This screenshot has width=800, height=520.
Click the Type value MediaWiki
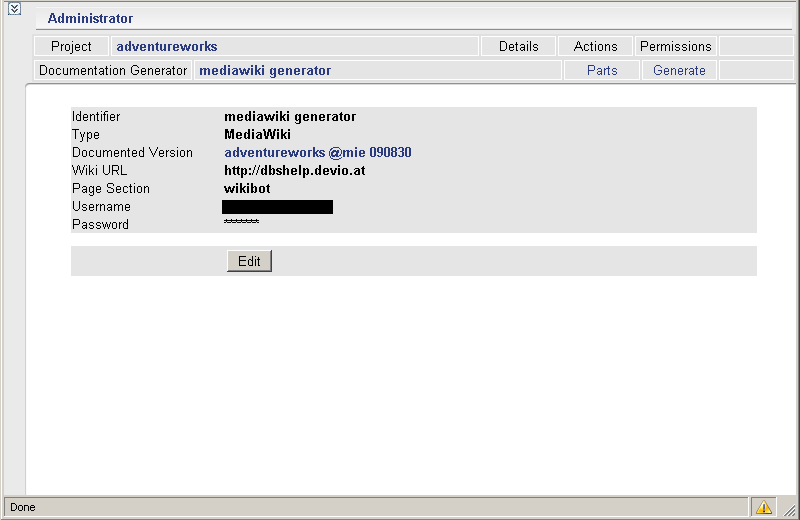coord(257,135)
